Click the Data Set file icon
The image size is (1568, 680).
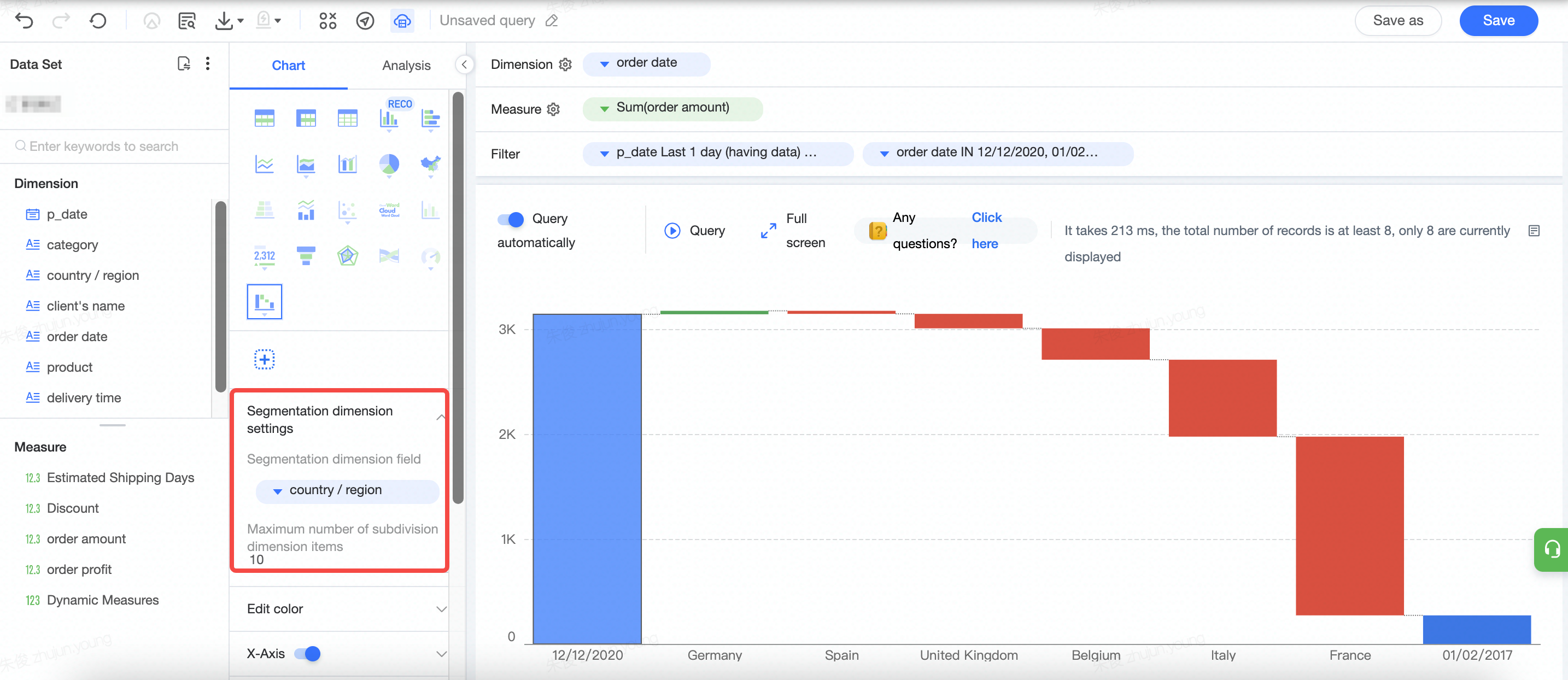coord(184,64)
